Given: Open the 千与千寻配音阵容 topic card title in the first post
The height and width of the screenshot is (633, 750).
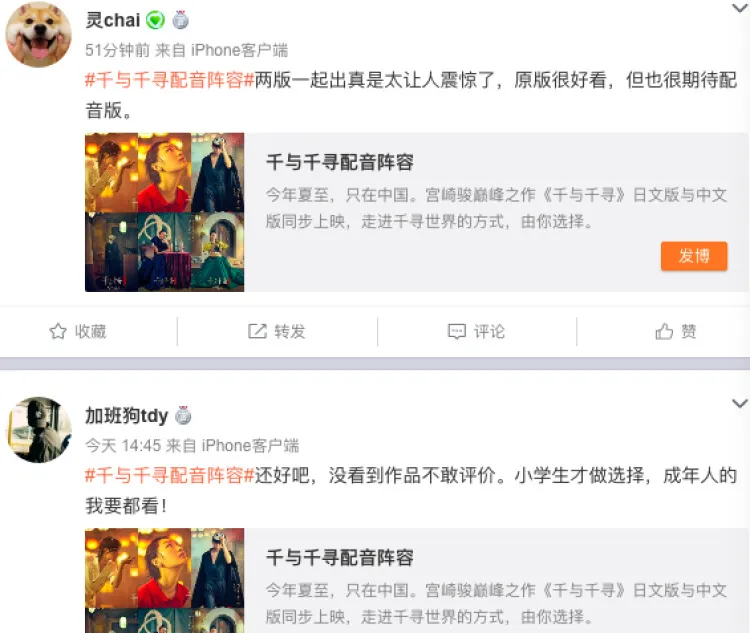Looking at the screenshot, I should pyautogui.click(x=340, y=162).
